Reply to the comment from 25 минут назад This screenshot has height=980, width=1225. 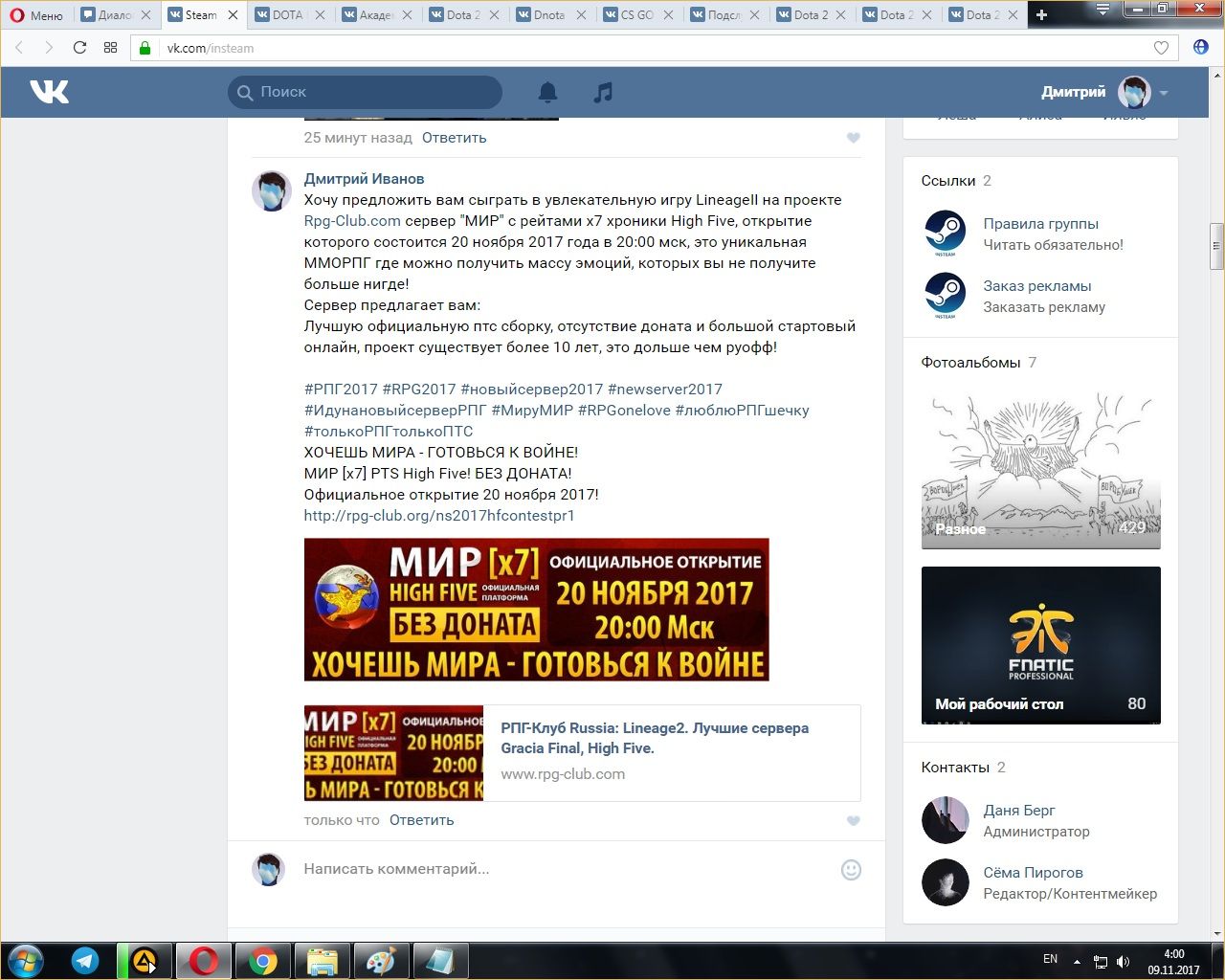[x=454, y=138]
